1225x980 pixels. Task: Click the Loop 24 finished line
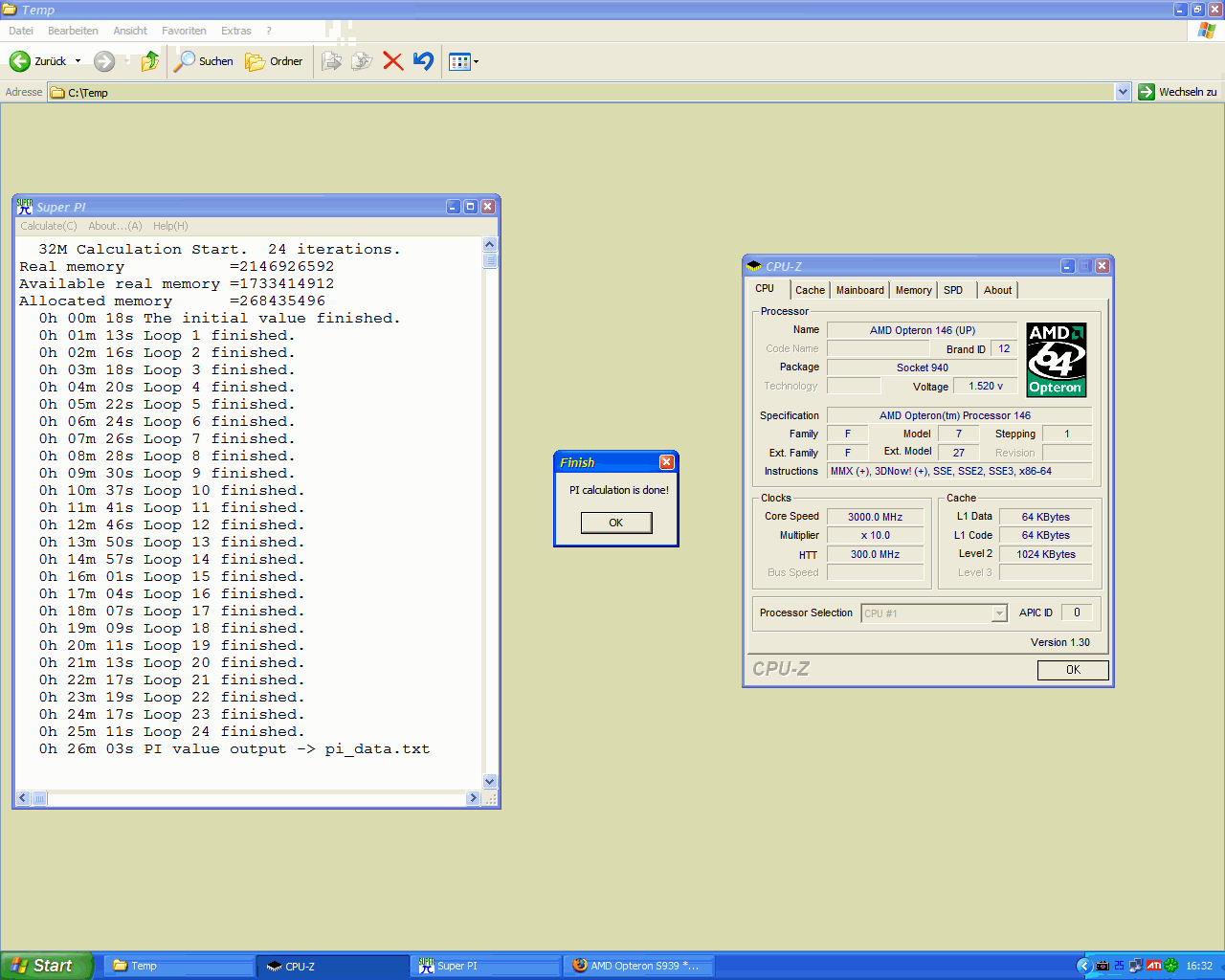tap(171, 732)
